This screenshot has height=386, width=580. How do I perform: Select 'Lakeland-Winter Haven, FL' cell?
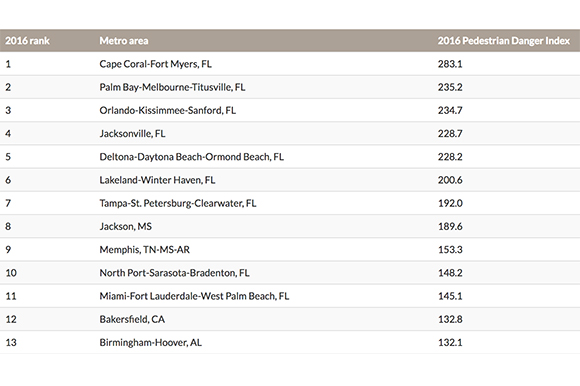[157, 180]
